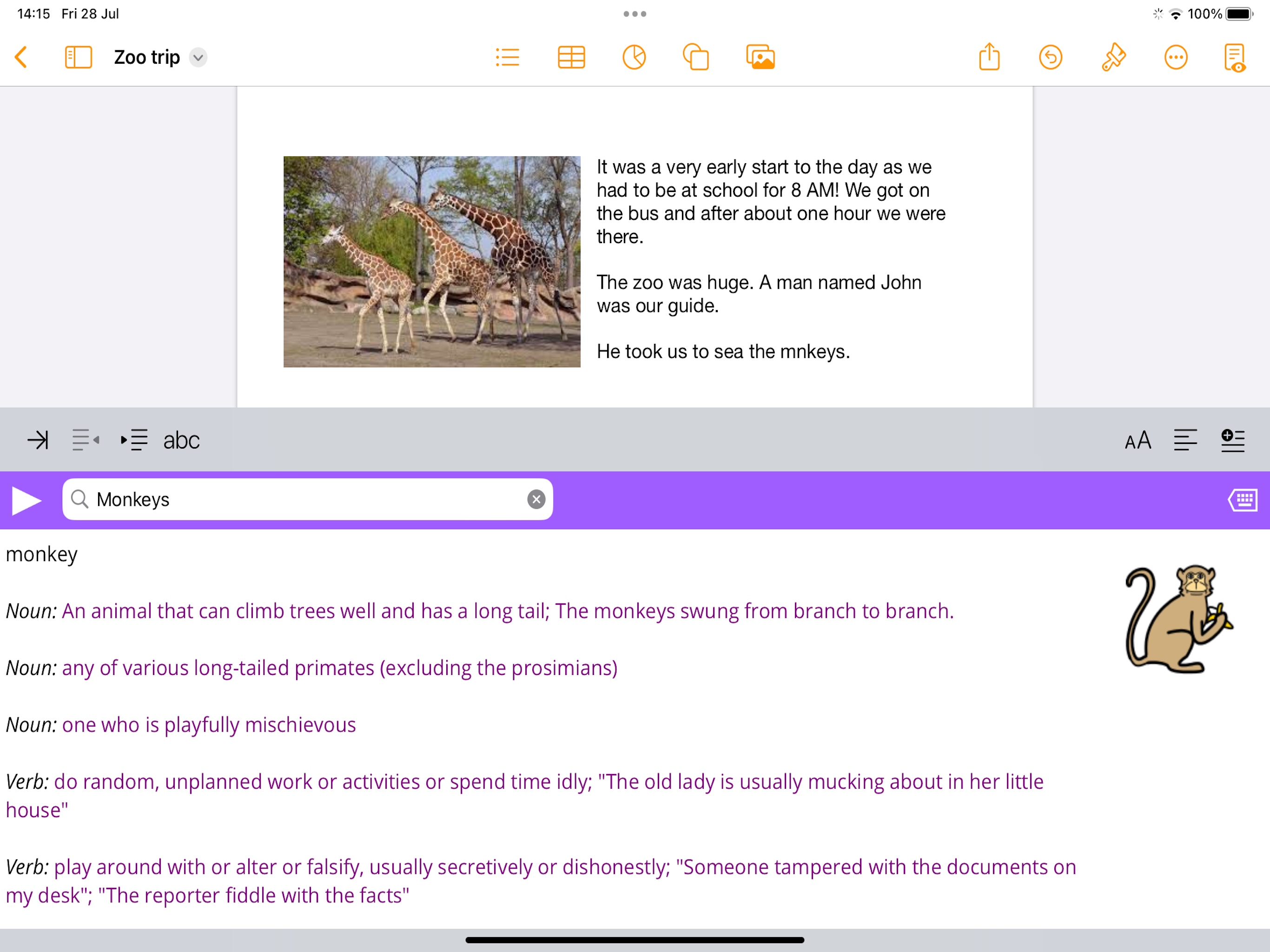Open the Format paintbrush panel

(x=1114, y=58)
